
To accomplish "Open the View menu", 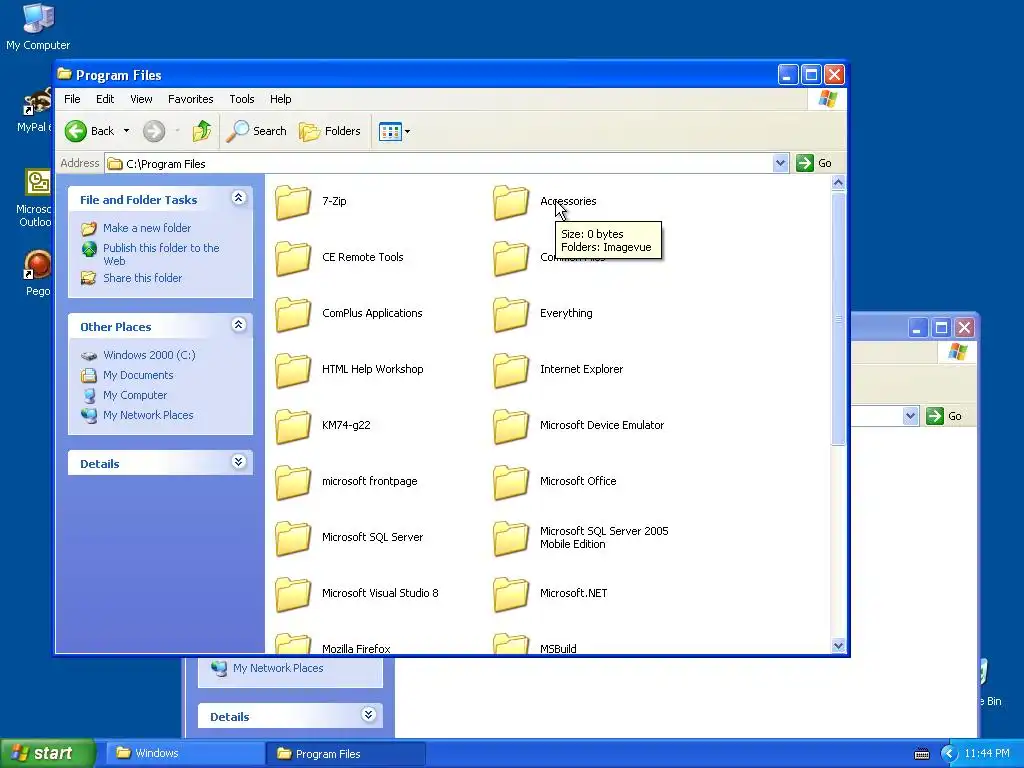I will [x=141, y=99].
